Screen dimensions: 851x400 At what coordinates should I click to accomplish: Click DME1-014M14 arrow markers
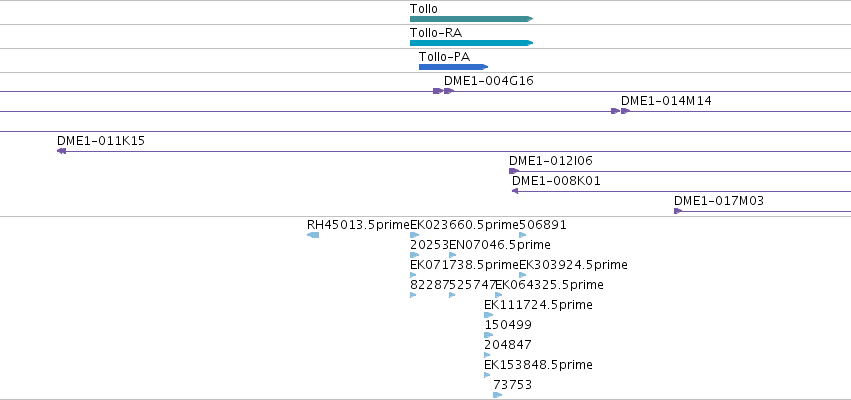[620, 111]
